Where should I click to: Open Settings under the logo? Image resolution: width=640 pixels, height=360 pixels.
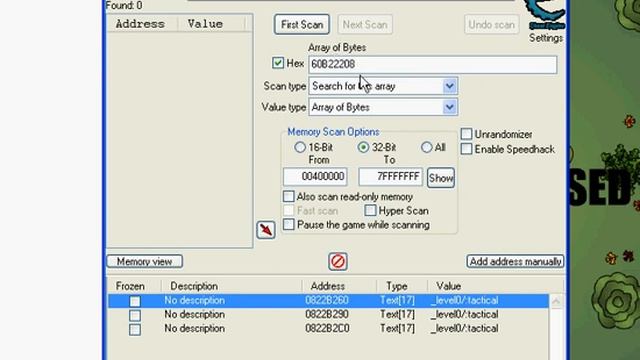tap(546, 38)
